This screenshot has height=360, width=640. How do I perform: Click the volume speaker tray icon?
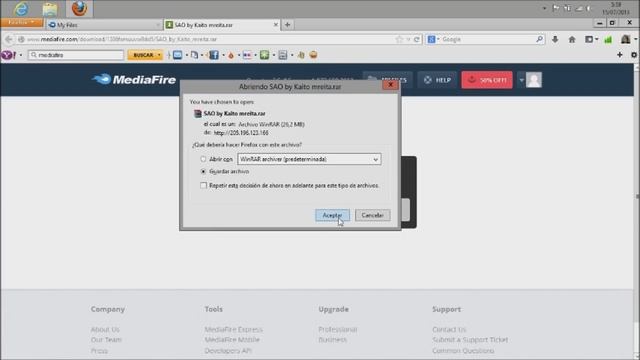(589, 8)
